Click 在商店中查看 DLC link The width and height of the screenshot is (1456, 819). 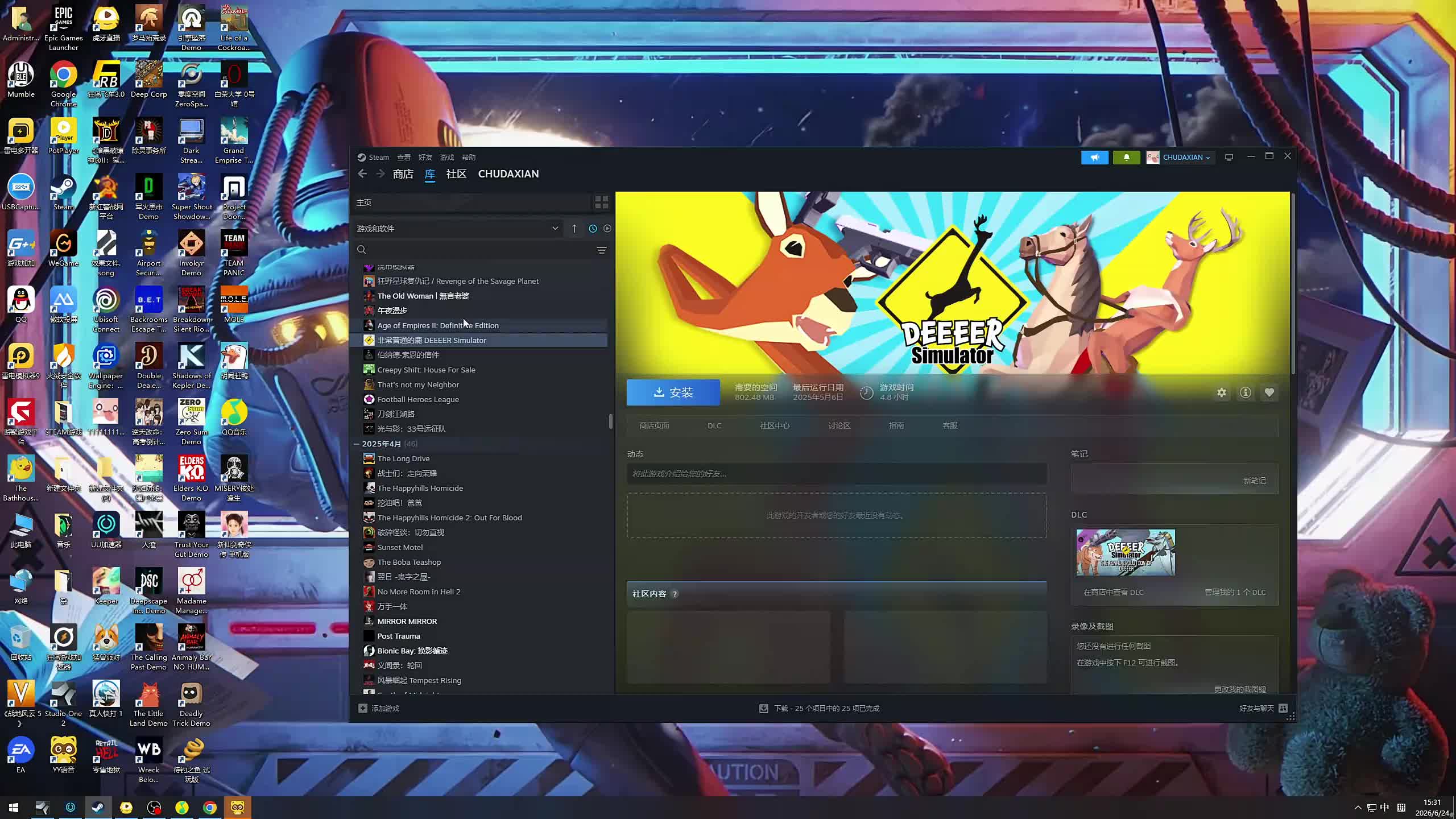[x=1114, y=592]
